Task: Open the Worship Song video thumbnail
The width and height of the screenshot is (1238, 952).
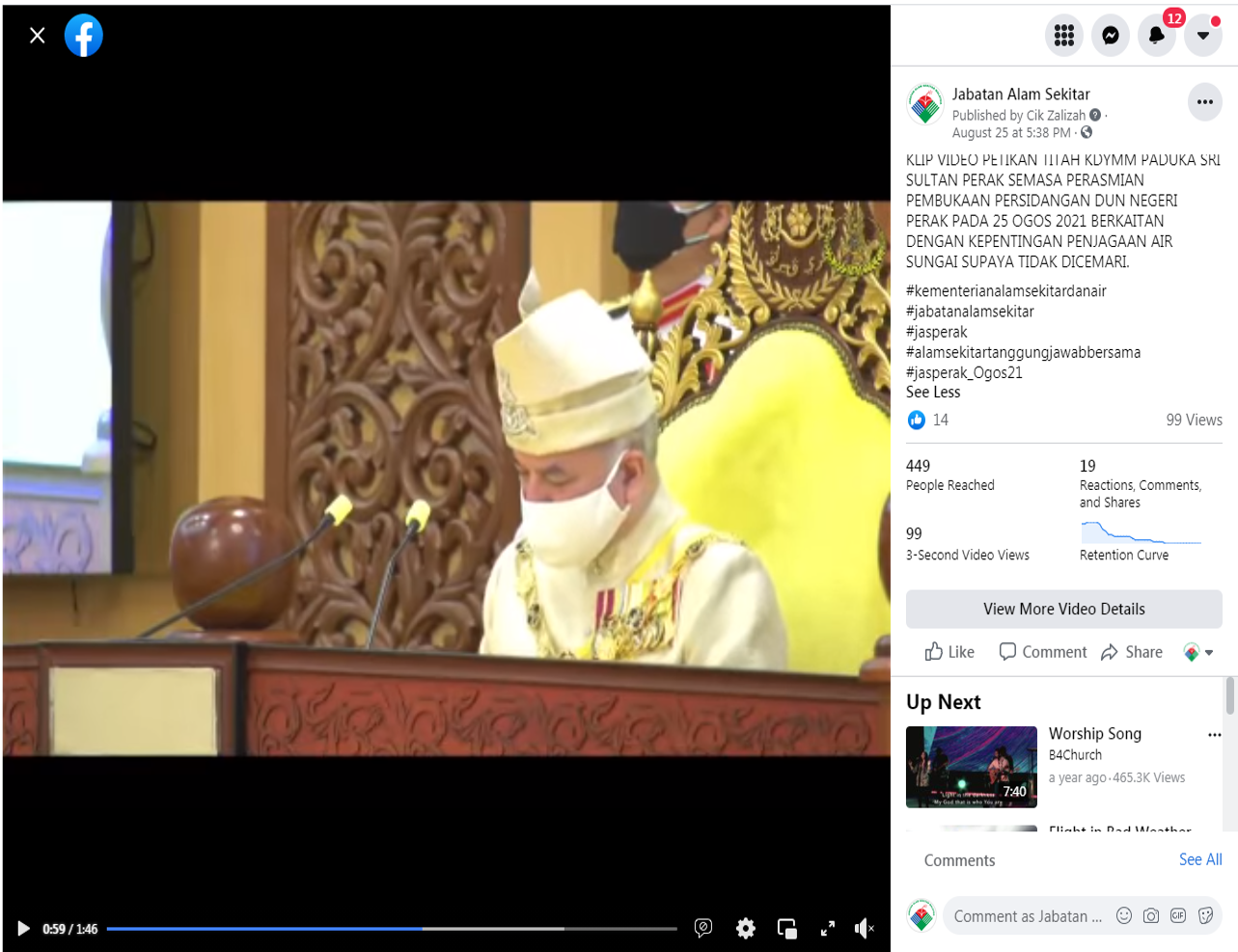Action: 972,767
